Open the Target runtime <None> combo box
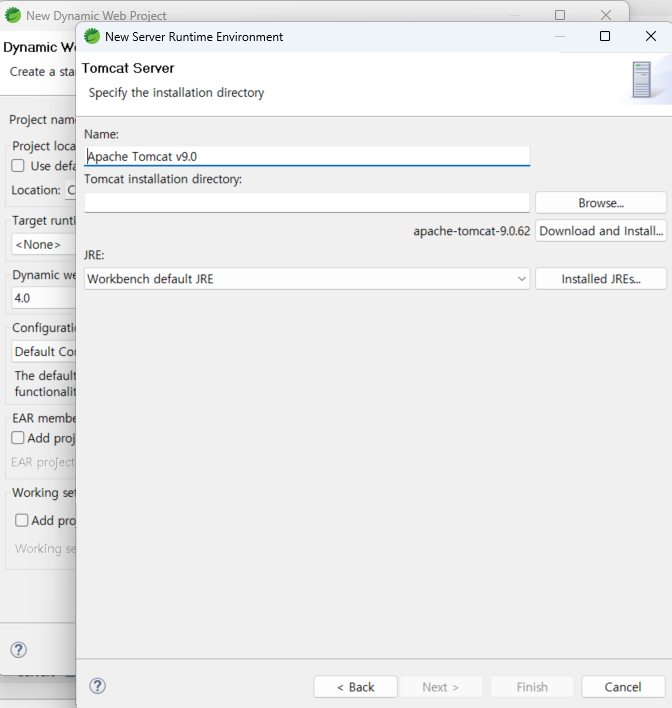Image resolution: width=672 pixels, height=708 pixels. pyautogui.click(x=43, y=244)
